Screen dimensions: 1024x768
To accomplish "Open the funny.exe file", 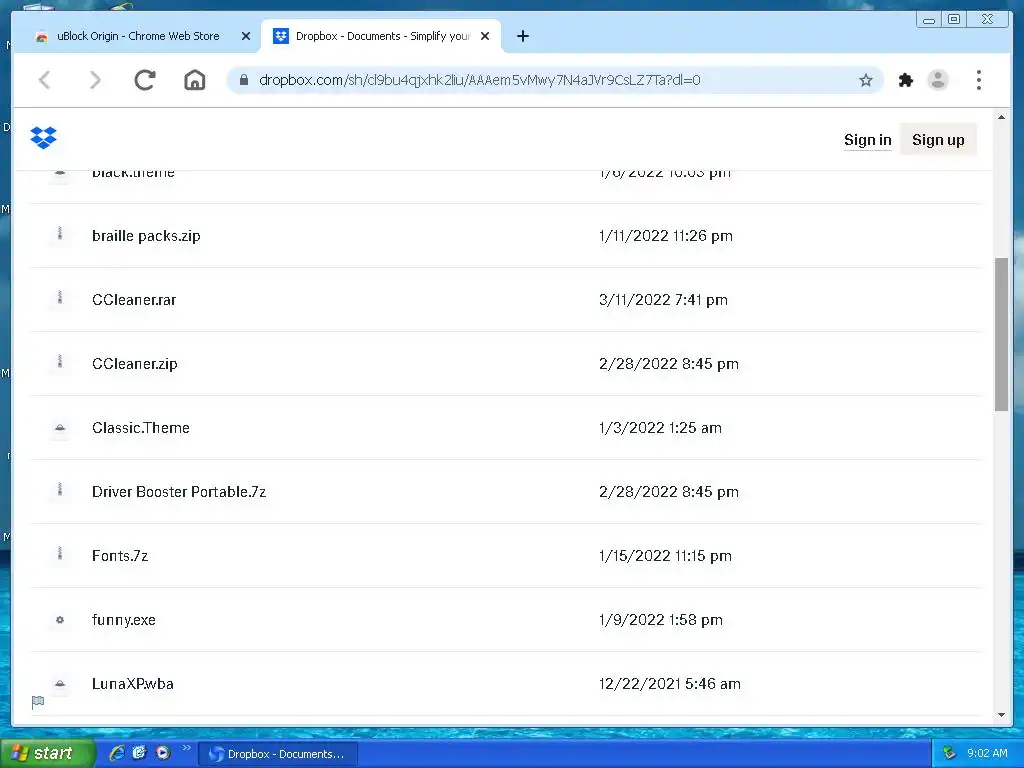I will (123, 620).
